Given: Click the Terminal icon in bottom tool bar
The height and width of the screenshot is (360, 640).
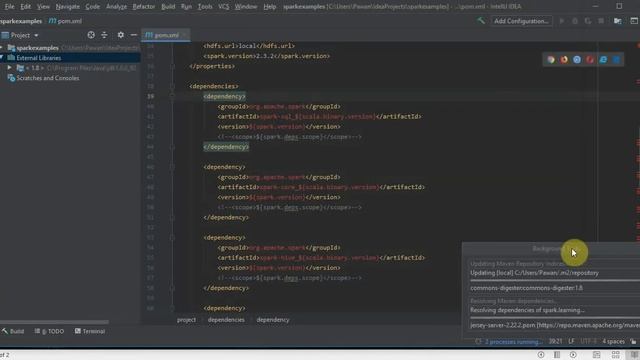Looking at the screenshot, I should click(78, 331).
